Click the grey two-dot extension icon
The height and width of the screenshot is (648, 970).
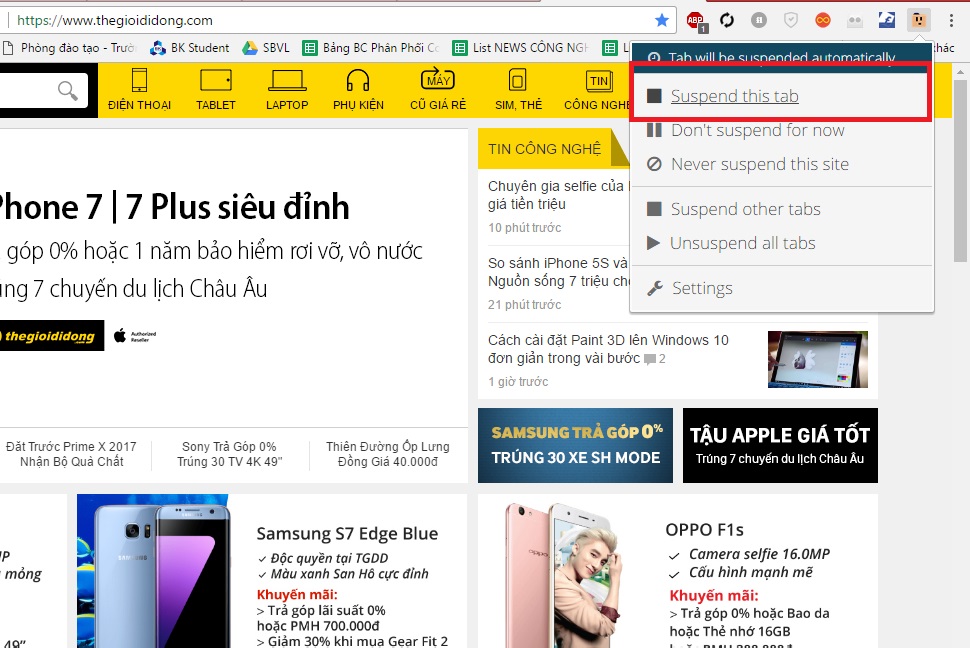pos(855,20)
